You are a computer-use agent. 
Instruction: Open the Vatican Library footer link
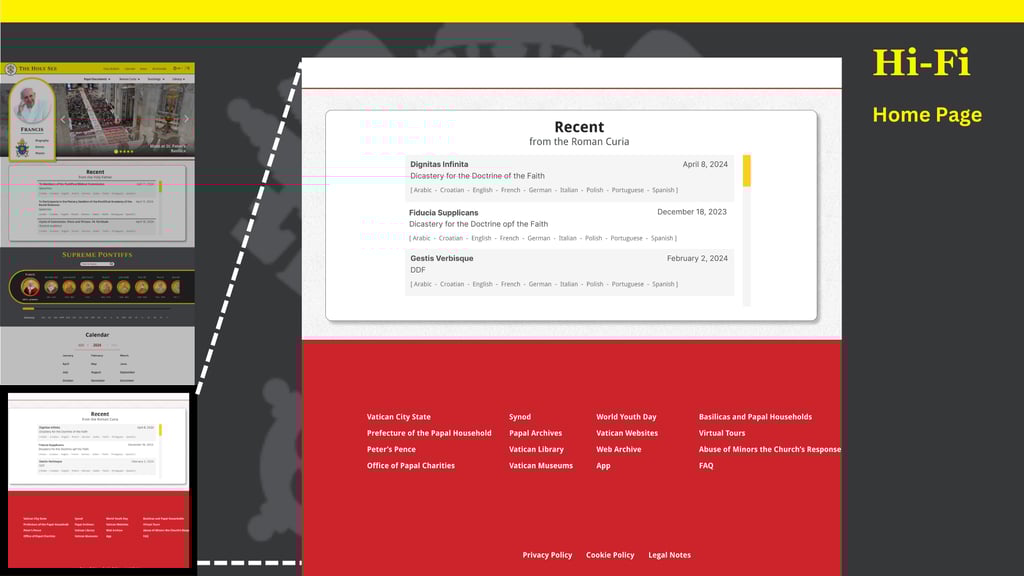(x=536, y=449)
